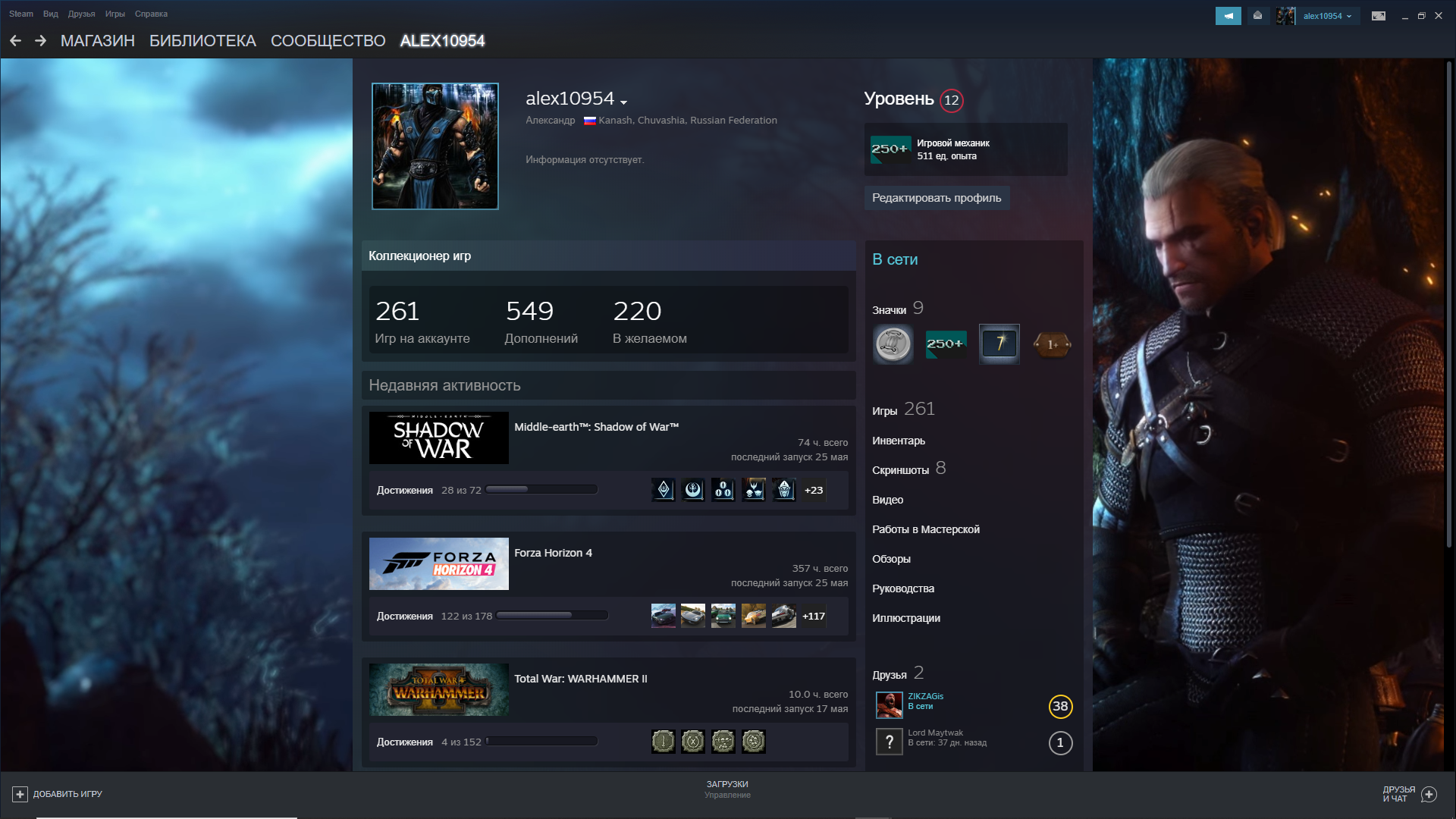Go forward with the right arrow
1456x819 pixels.
pyautogui.click(x=41, y=41)
